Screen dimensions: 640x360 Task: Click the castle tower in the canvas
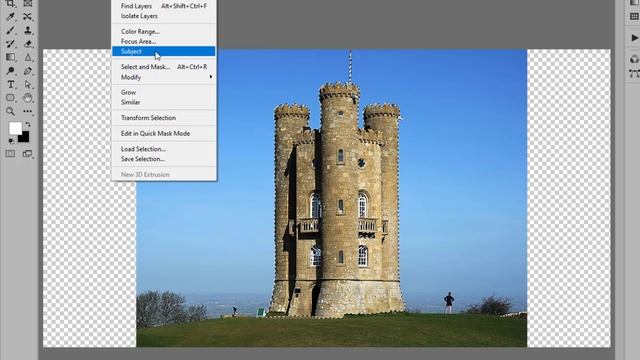click(x=337, y=200)
